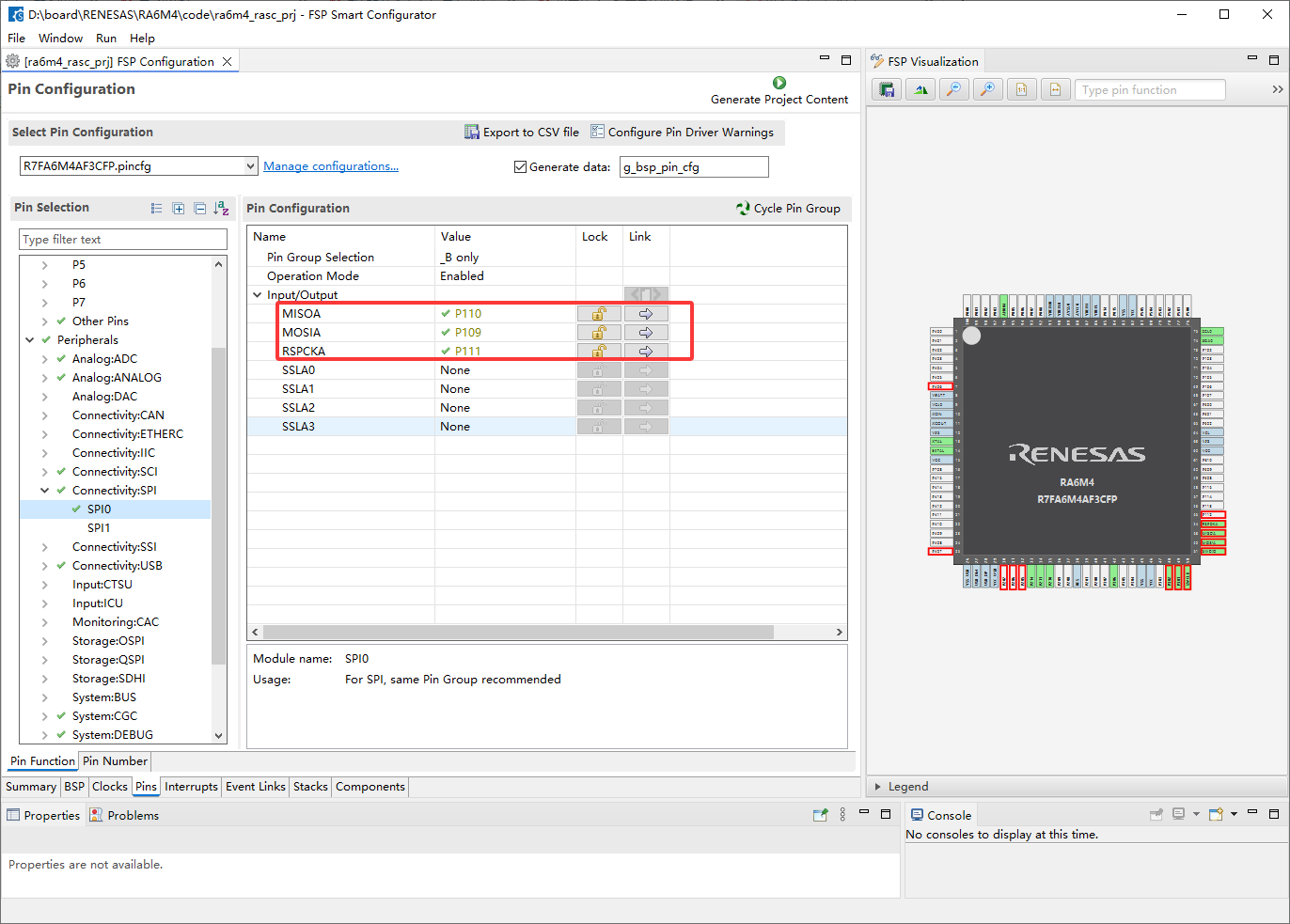Zoom in the chip visualization
1290x924 pixels.
pyautogui.click(x=987, y=89)
